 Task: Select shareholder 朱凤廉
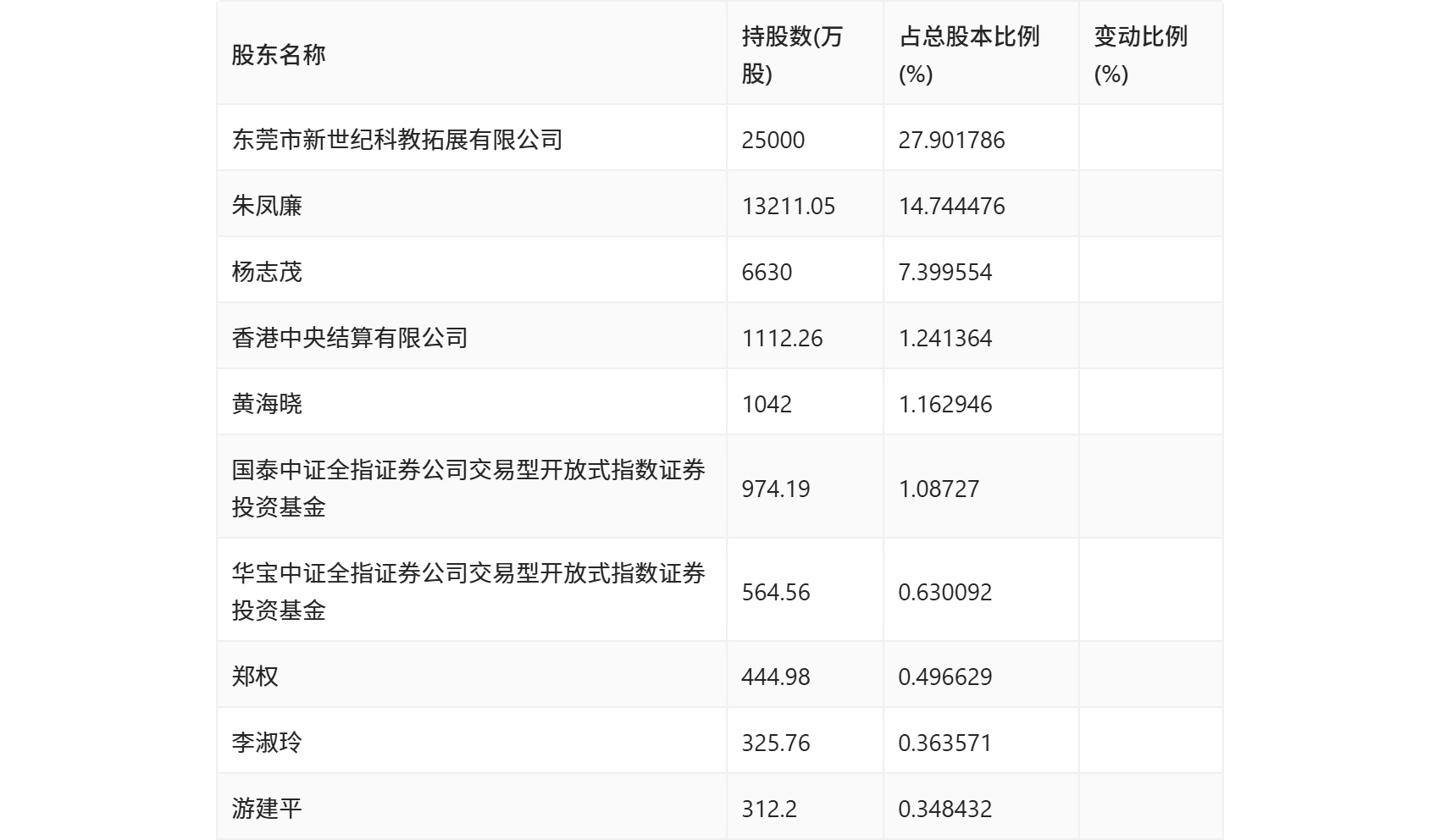(267, 206)
